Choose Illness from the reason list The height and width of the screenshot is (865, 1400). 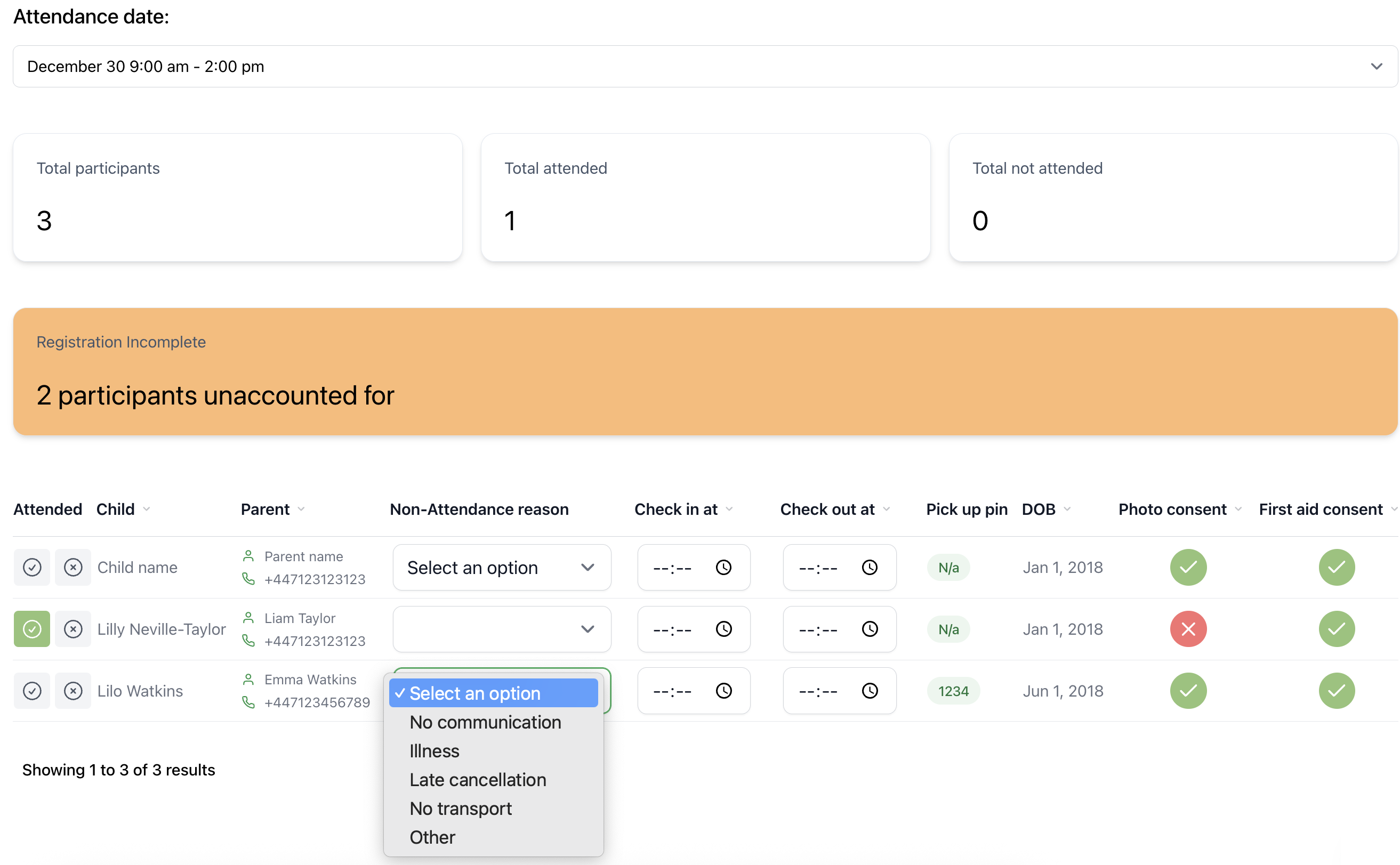pyautogui.click(x=435, y=750)
